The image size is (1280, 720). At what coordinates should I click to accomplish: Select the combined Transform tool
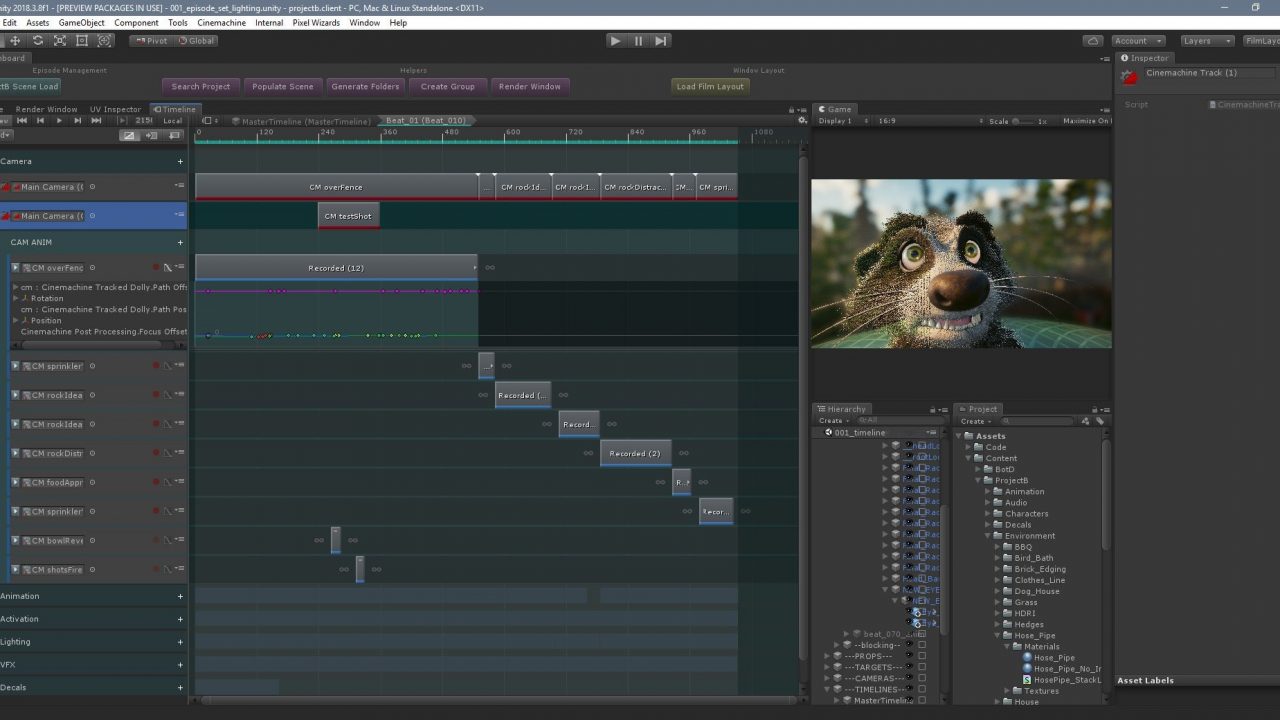104,41
